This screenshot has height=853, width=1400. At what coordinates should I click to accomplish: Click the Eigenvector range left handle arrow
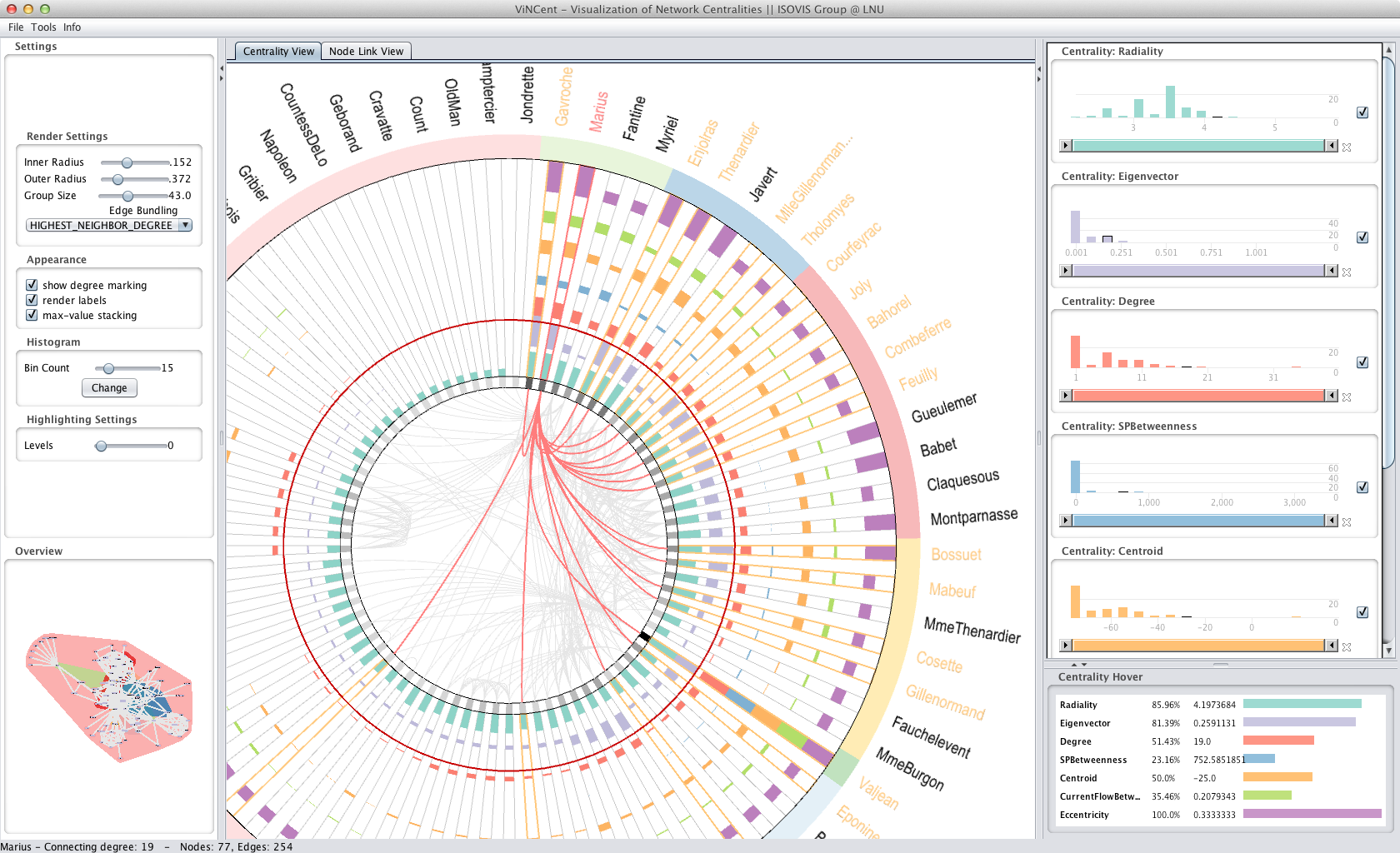[1066, 271]
